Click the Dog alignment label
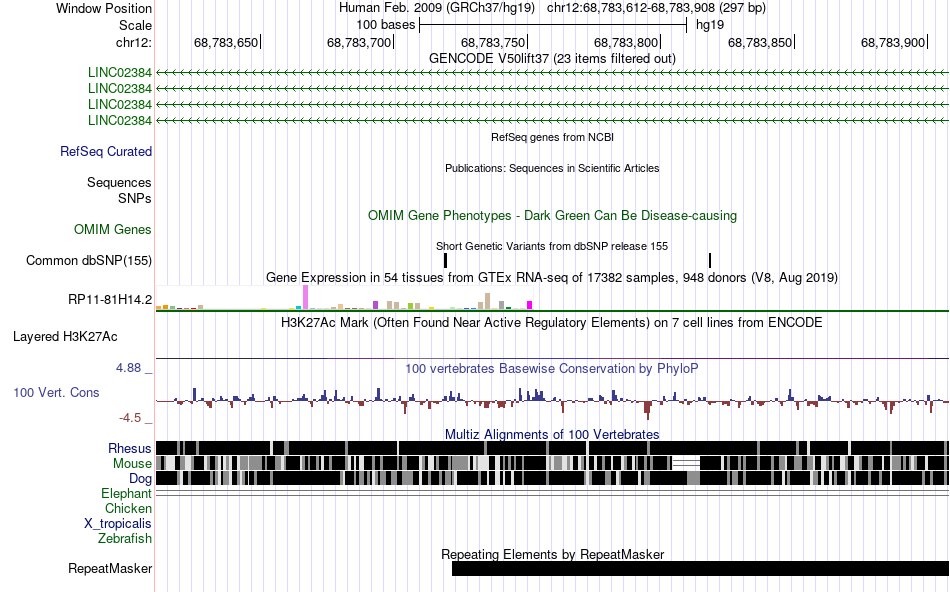The height and width of the screenshot is (592, 950). tap(140, 479)
